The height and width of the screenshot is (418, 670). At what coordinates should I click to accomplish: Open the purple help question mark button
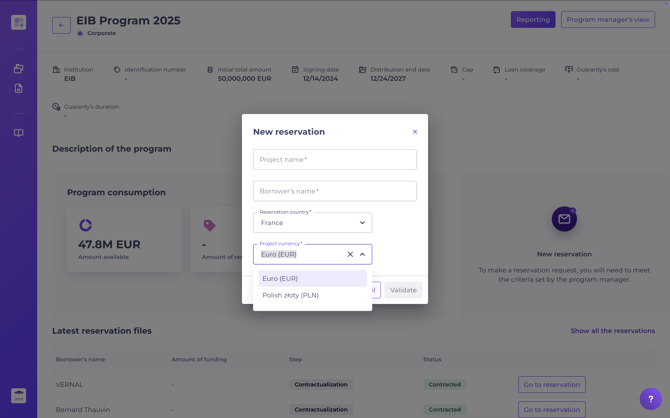[650, 399]
